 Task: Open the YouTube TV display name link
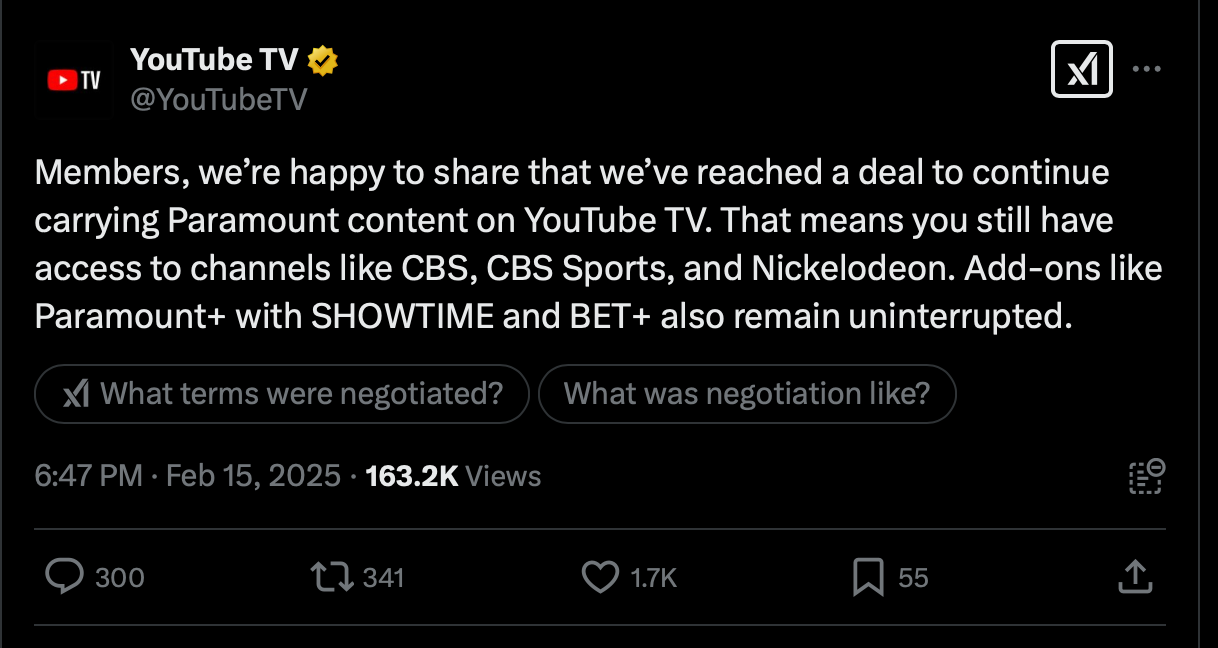click(x=214, y=60)
